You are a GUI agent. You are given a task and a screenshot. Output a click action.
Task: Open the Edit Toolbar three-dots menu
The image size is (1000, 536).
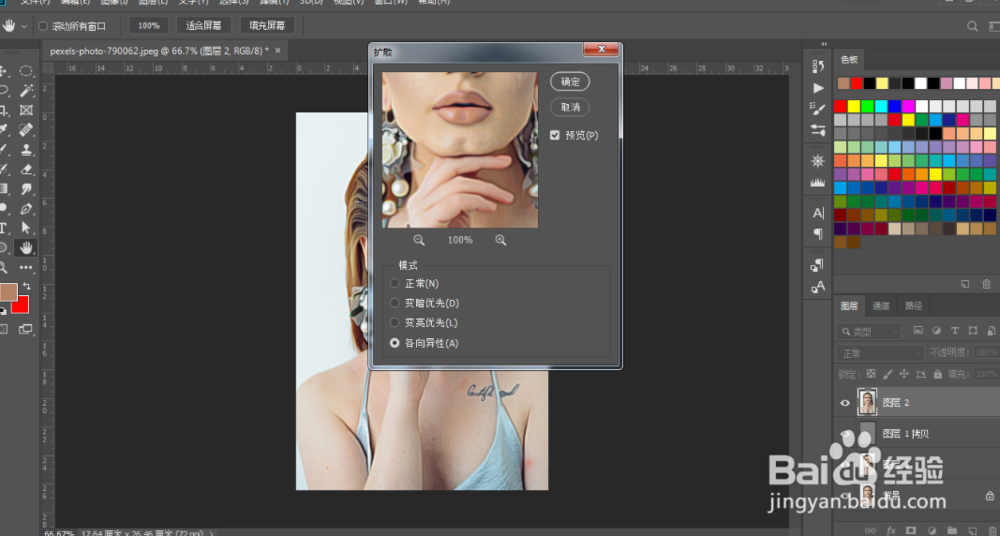[26, 267]
